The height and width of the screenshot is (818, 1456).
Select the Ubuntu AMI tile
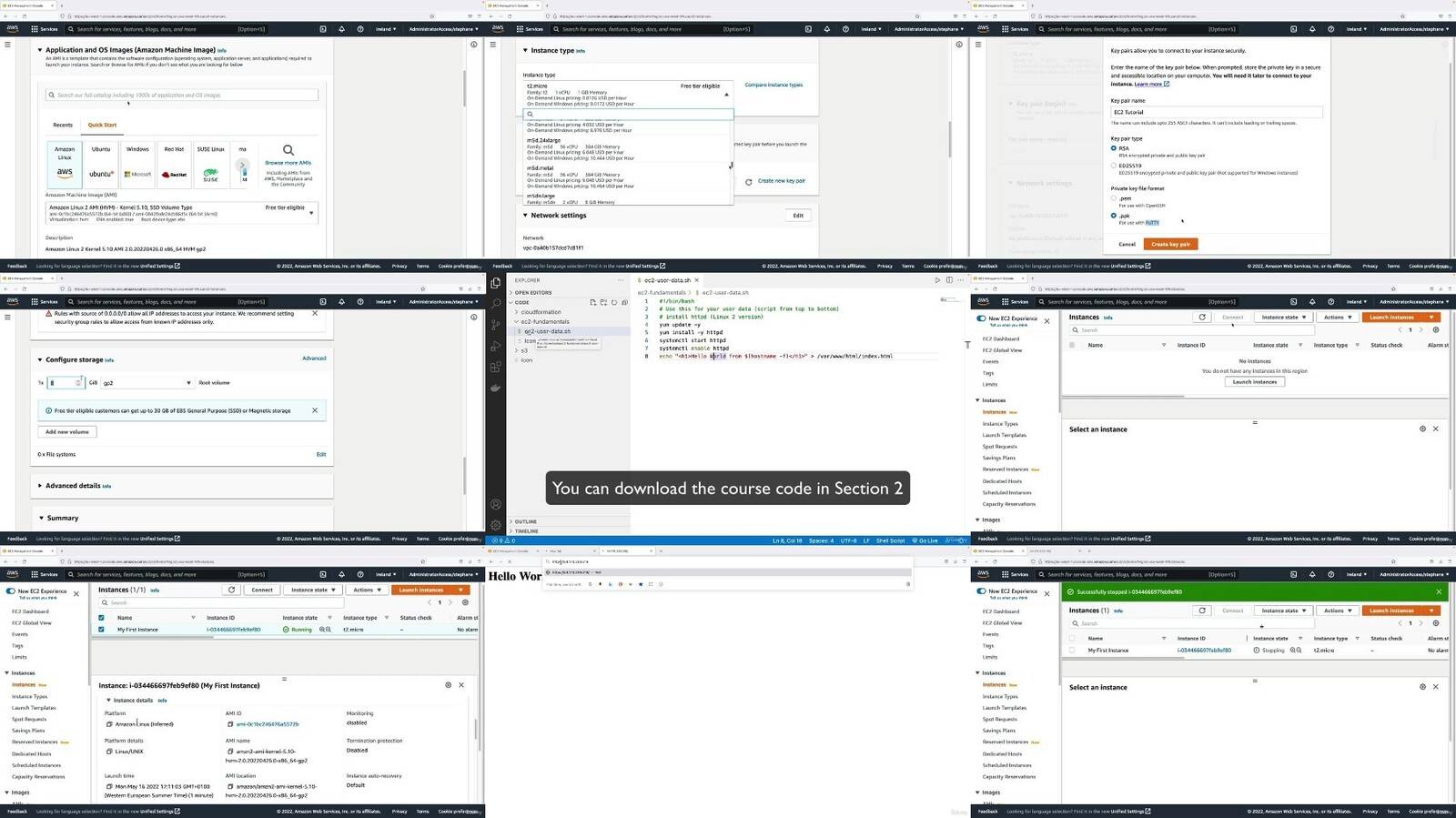click(101, 164)
